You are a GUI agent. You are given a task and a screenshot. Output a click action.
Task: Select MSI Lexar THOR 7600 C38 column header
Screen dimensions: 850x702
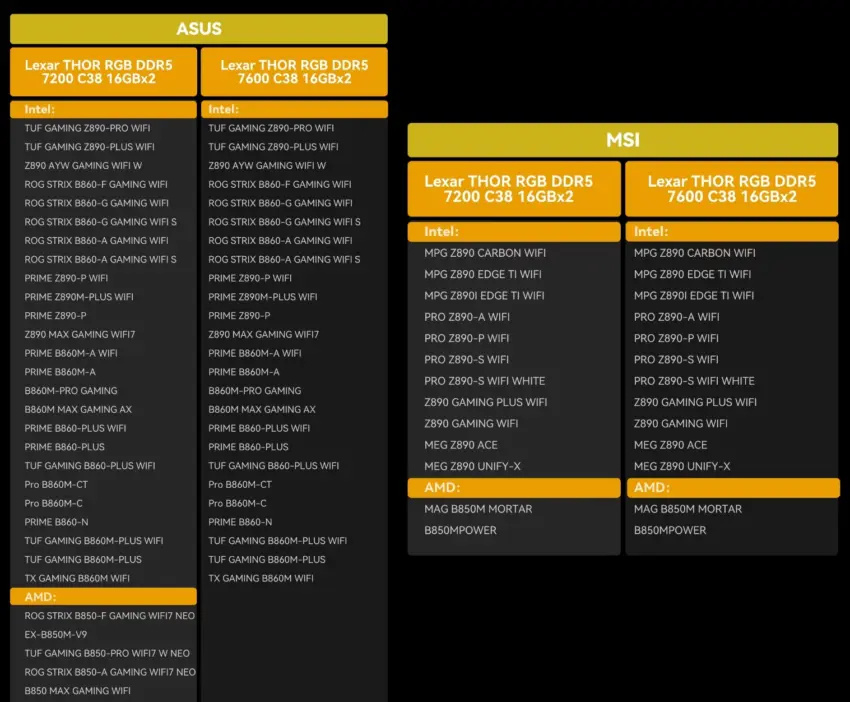(731, 189)
